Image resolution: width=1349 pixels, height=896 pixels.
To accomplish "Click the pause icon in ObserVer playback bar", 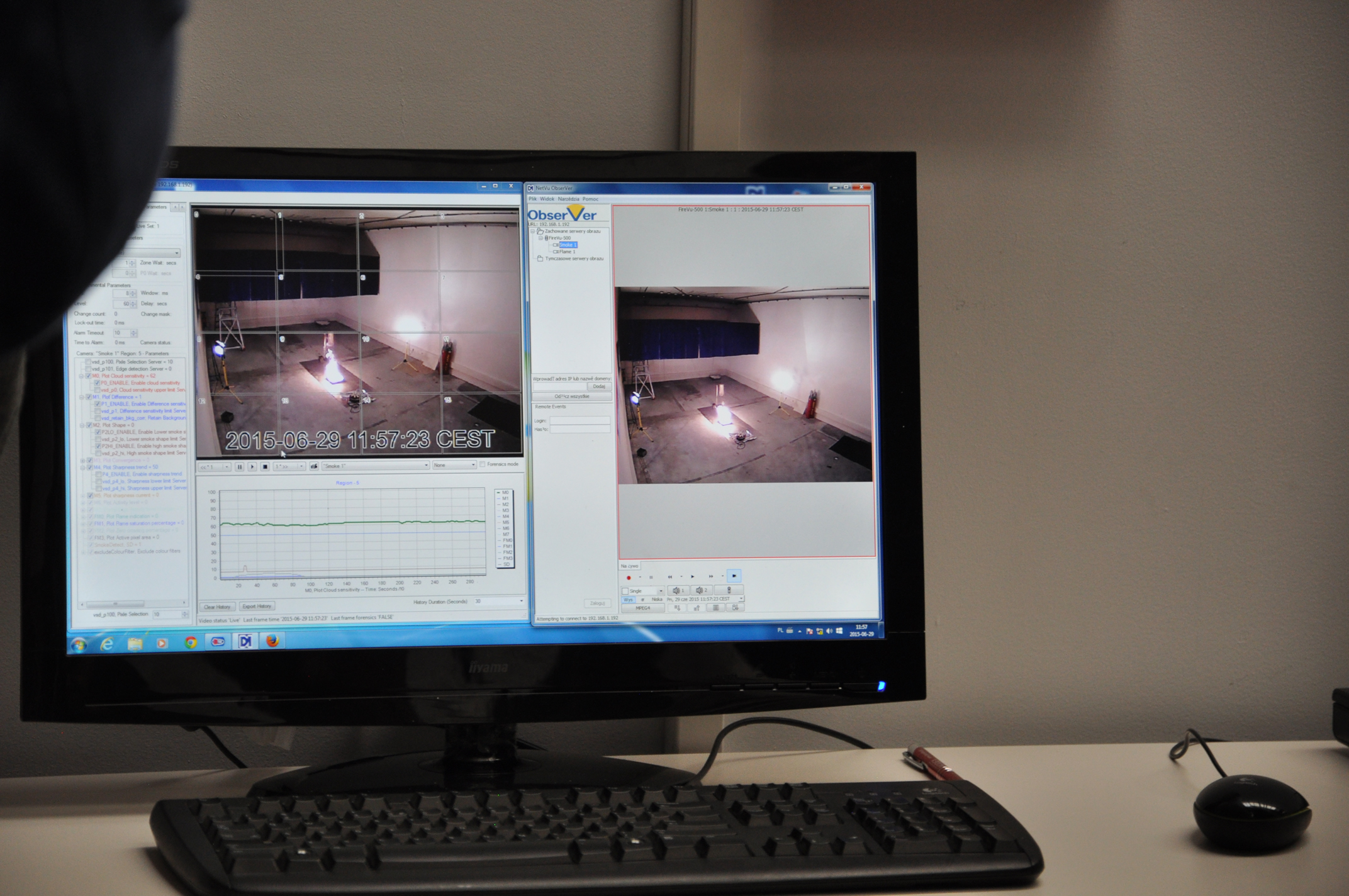I will (651, 578).
